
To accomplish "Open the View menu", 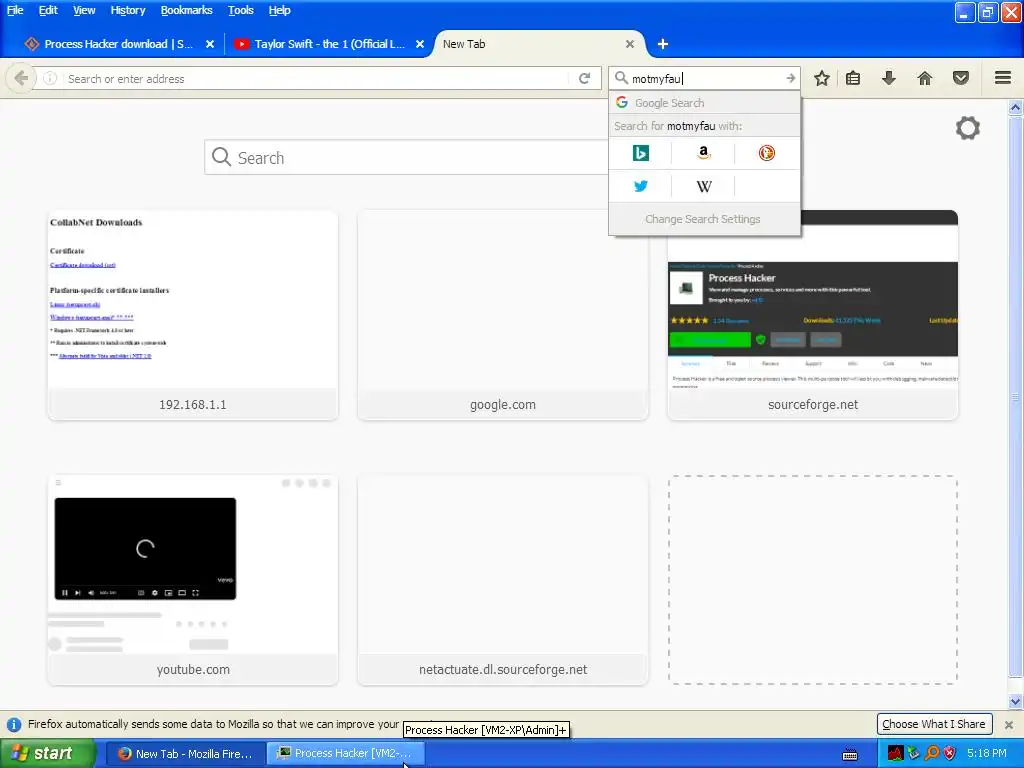I will (x=84, y=10).
